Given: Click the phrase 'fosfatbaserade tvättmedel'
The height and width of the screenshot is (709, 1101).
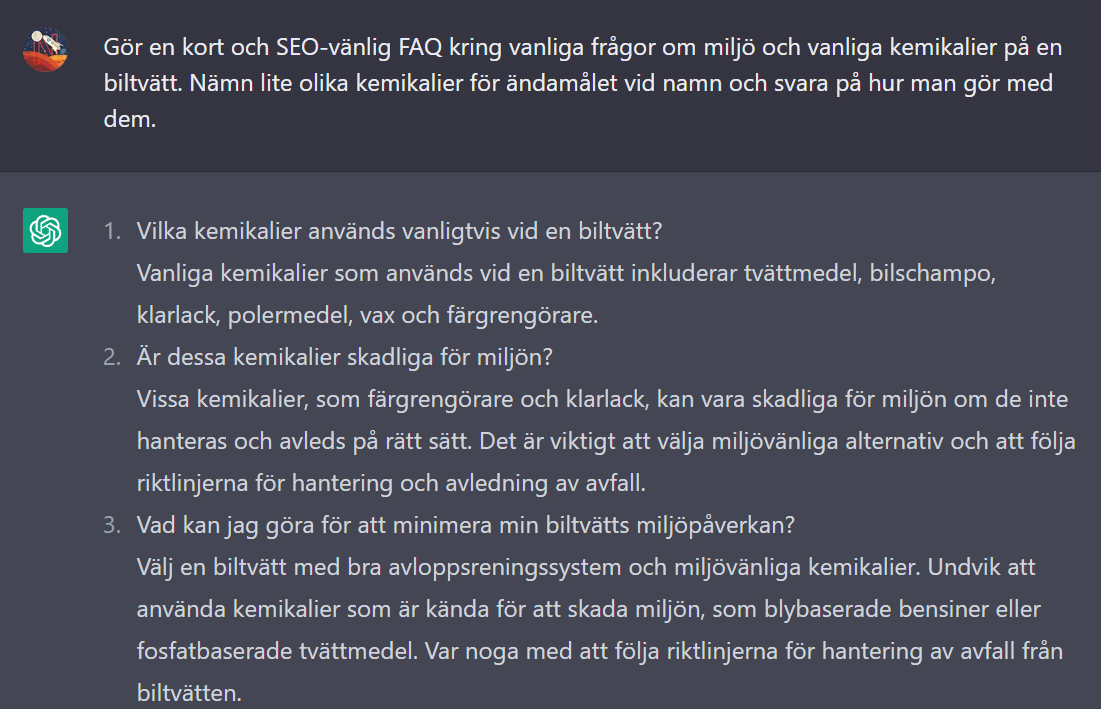Looking at the screenshot, I should [277, 651].
